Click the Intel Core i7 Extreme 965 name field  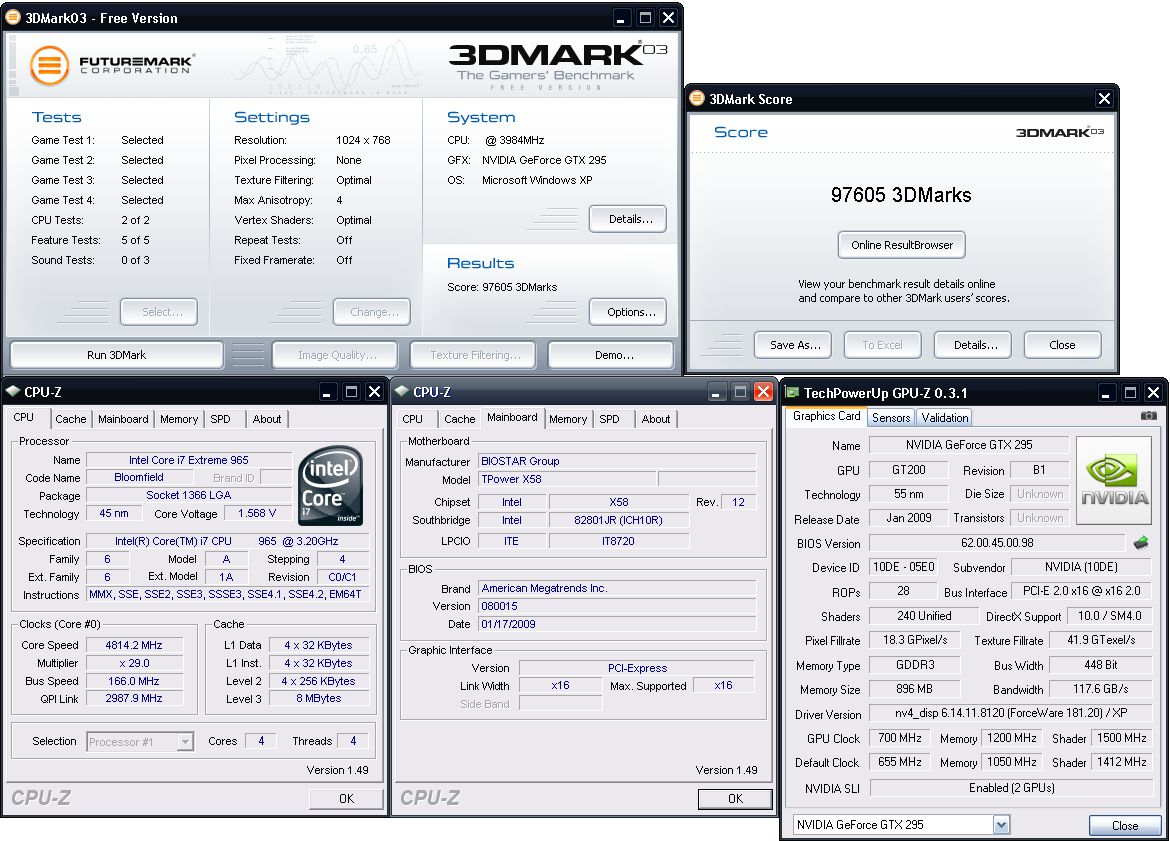tap(188, 460)
